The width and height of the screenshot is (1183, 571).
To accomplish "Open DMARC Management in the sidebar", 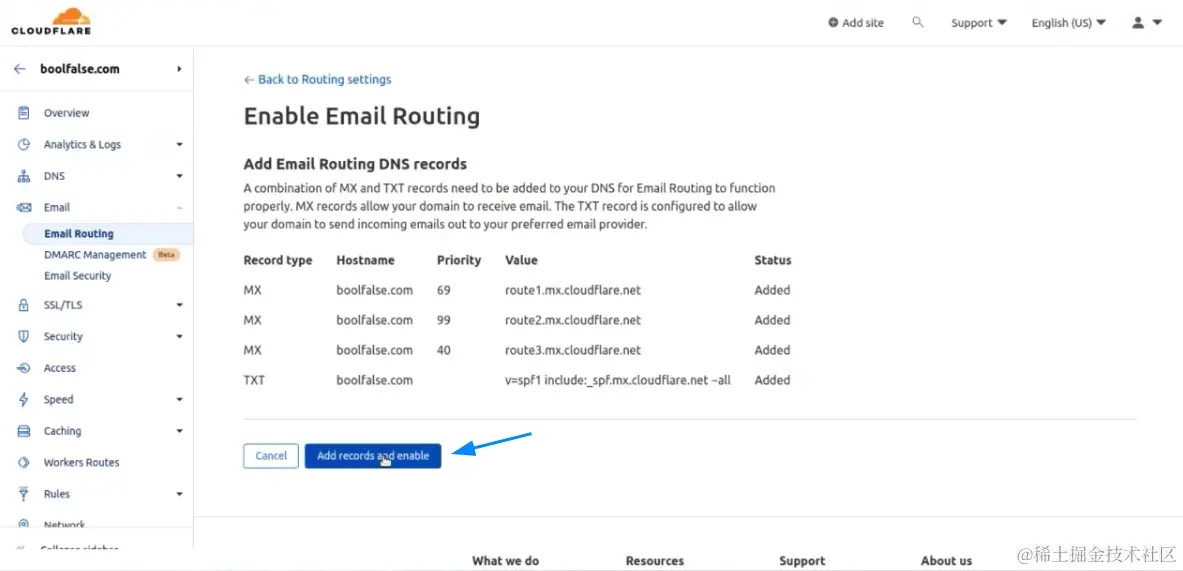I will tap(95, 255).
